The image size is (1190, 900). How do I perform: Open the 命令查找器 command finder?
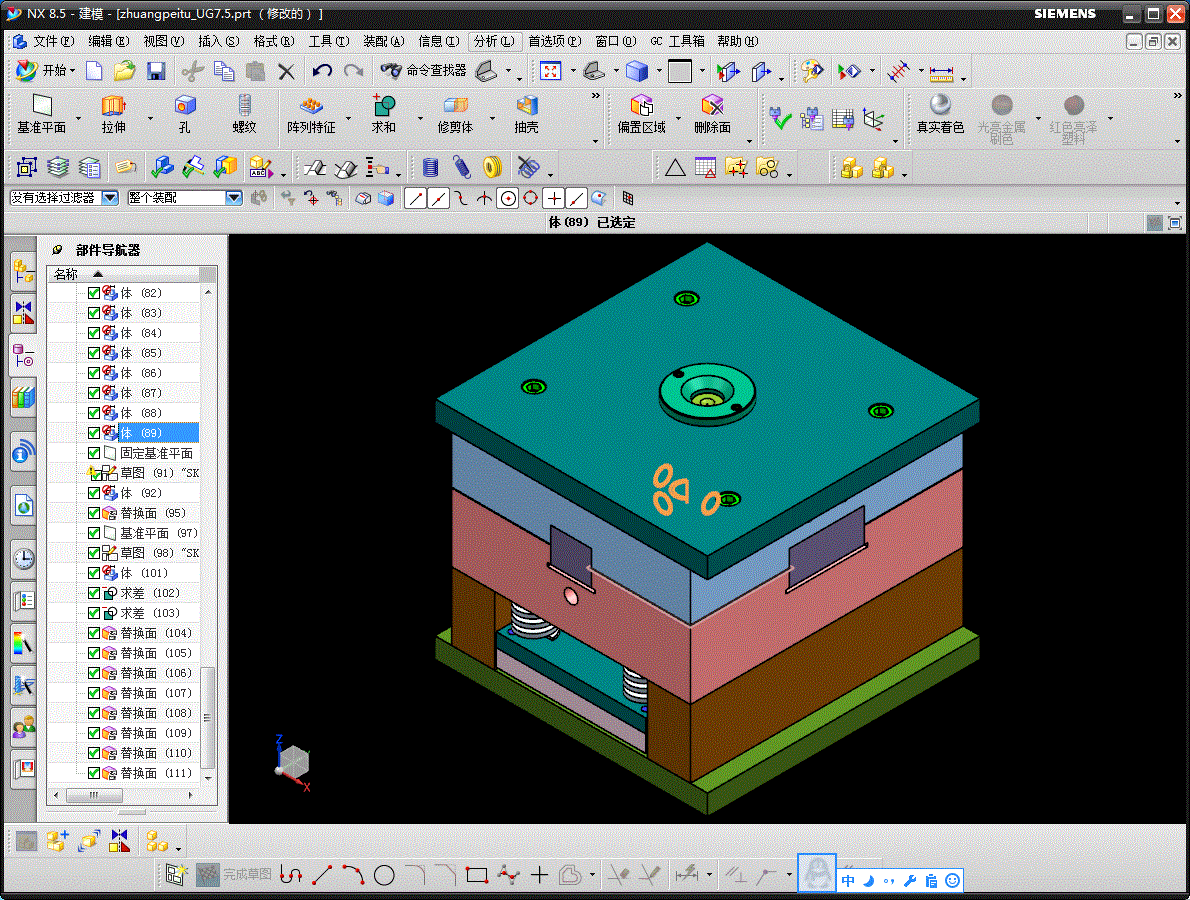[x=423, y=71]
